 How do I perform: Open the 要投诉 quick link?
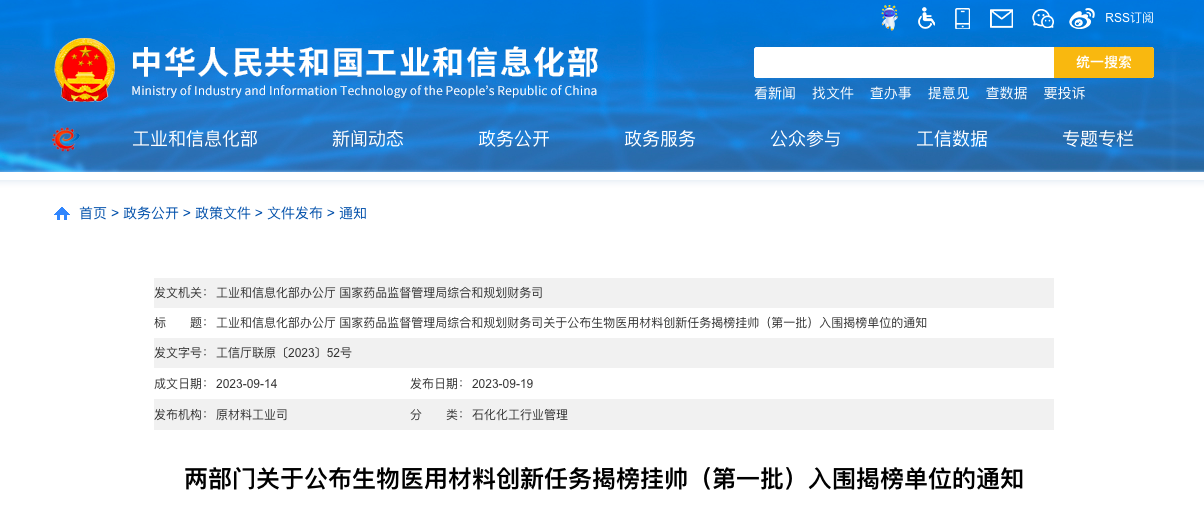(x=1064, y=93)
